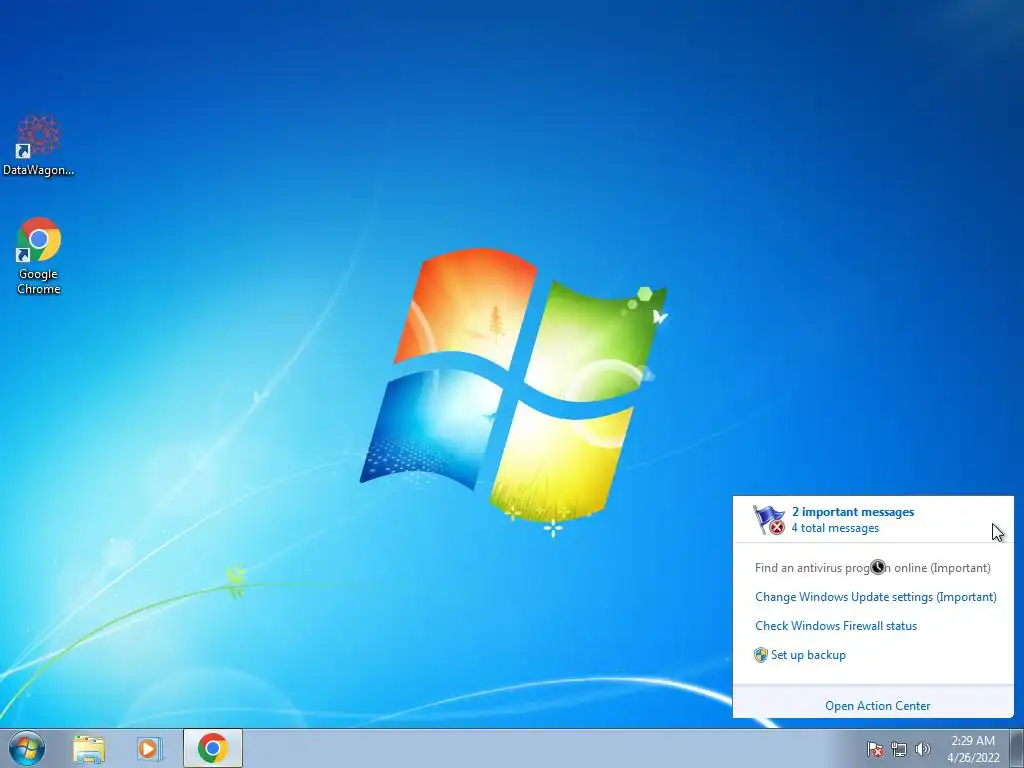This screenshot has height=768, width=1024.
Task: Open the 2 important messages link
Action: (x=853, y=512)
